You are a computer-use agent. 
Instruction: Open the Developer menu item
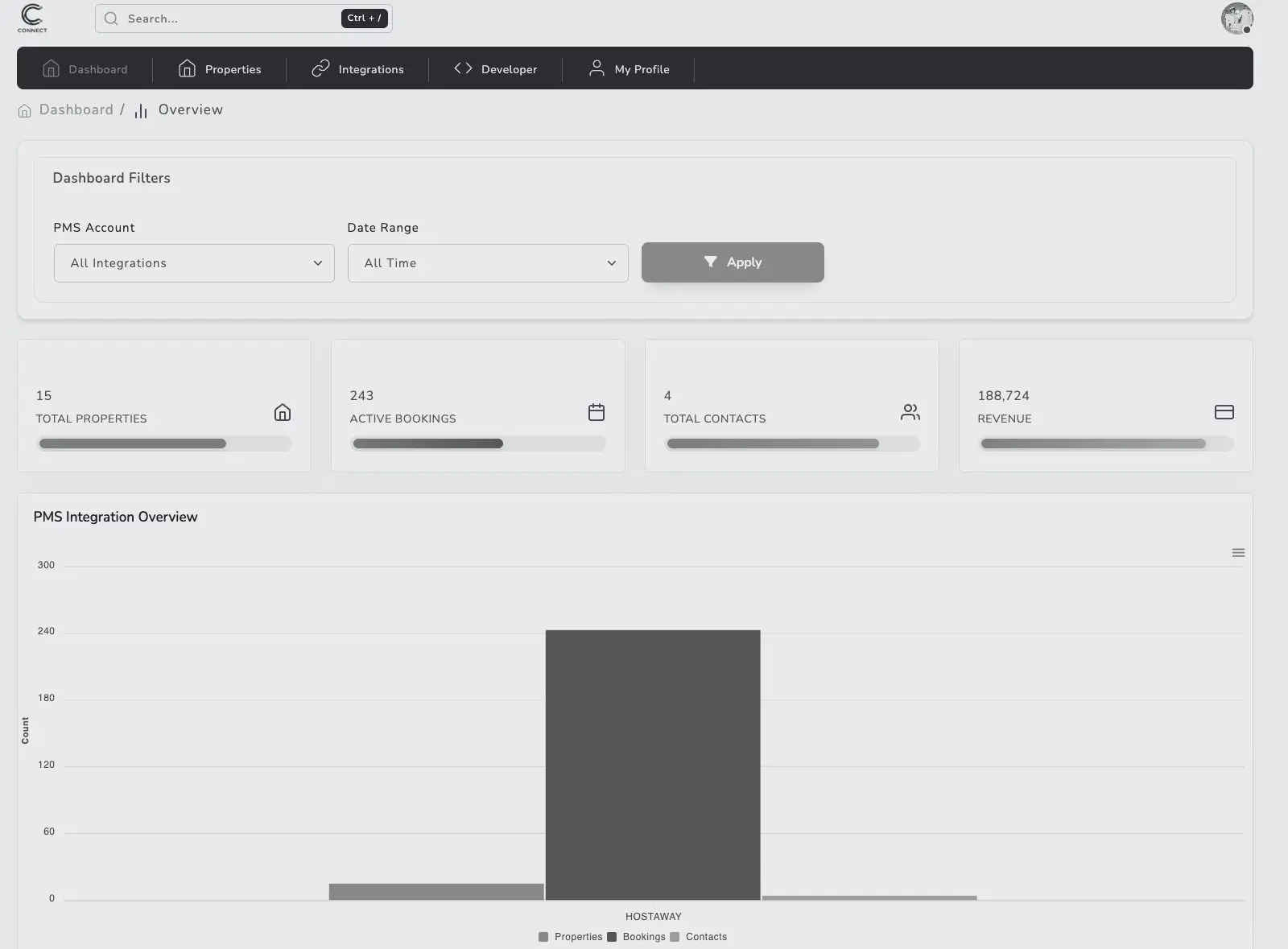point(496,69)
